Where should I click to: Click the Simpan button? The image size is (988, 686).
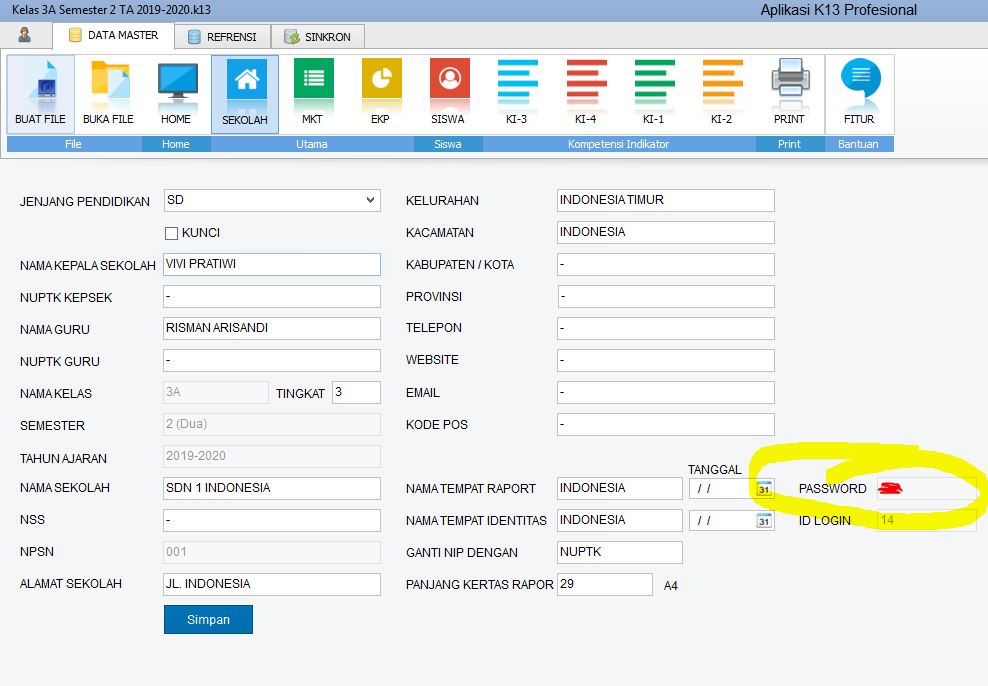tap(208, 619)
